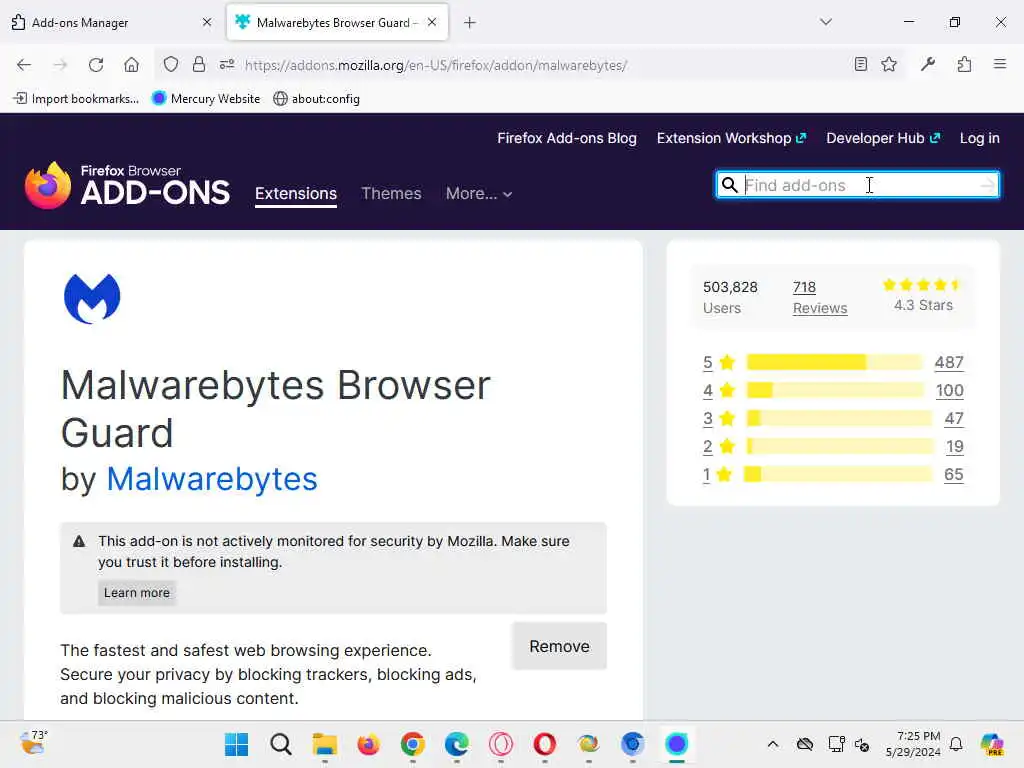The image size is (1024, 768).
Task: Click the Firefox Browser ADD-ONS logo
Action: click(x=127, y=185)
